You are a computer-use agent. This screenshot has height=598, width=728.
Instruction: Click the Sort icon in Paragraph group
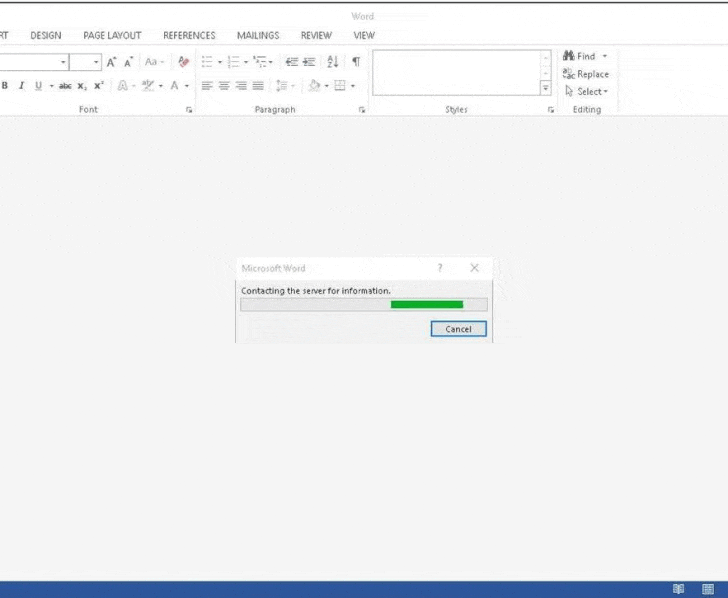coord(333,62)
